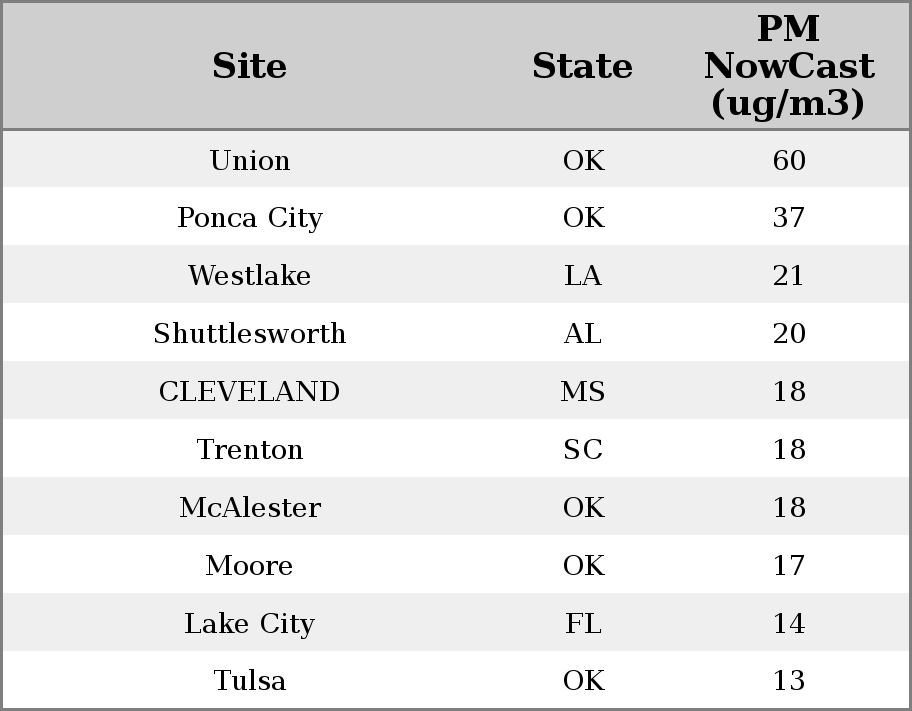Click the FL state cell

583,623
